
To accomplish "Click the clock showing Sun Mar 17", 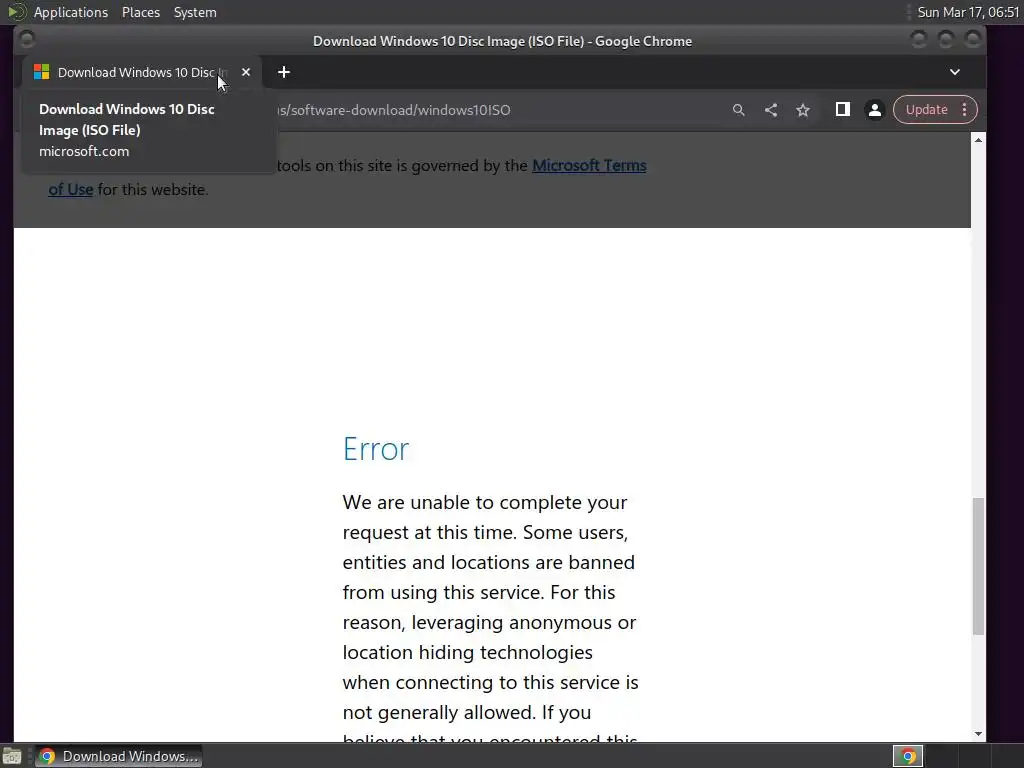I will pyautogui.click(x=968, y=12).
